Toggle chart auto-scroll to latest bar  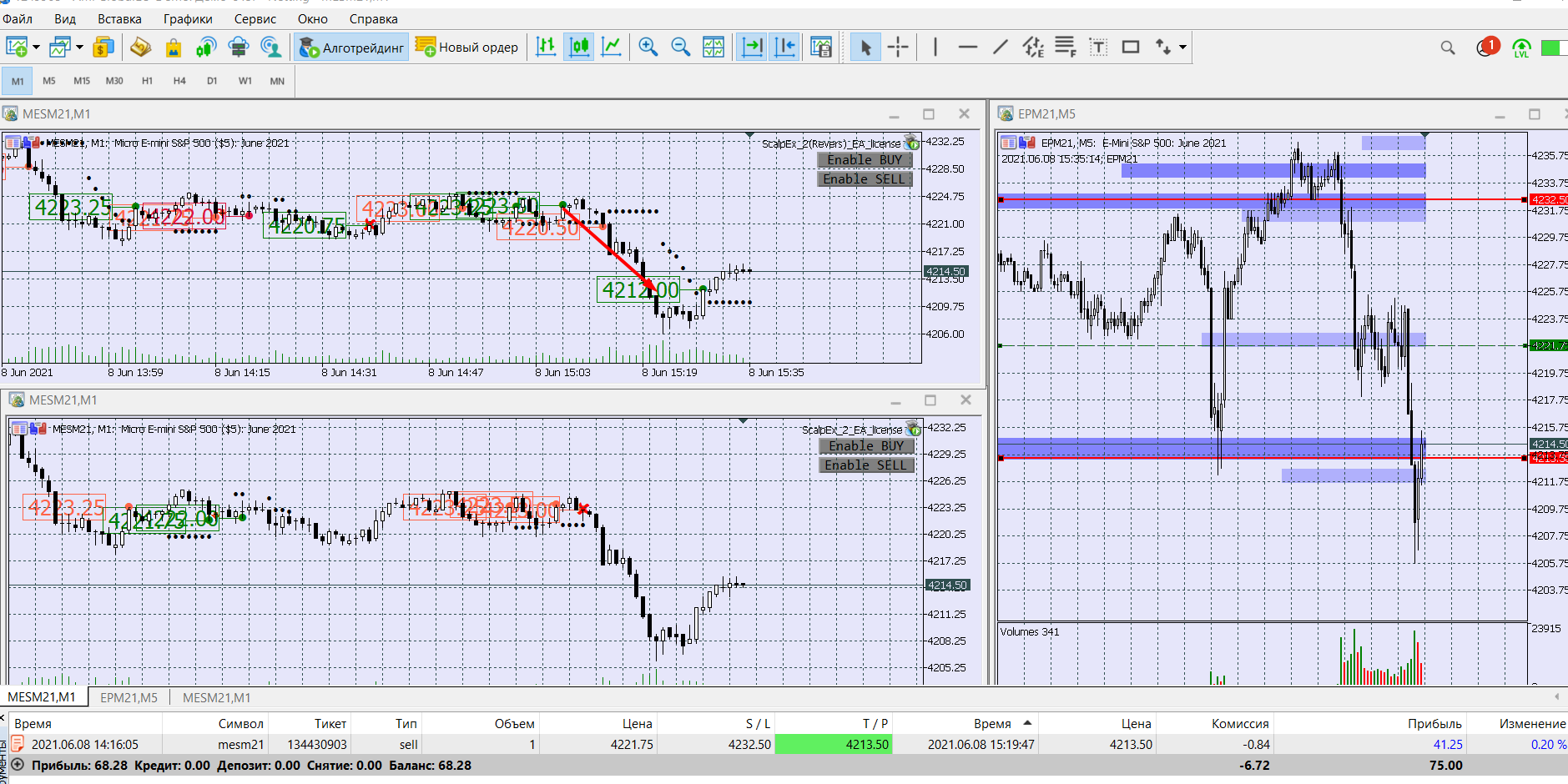[x=752, y=48]
